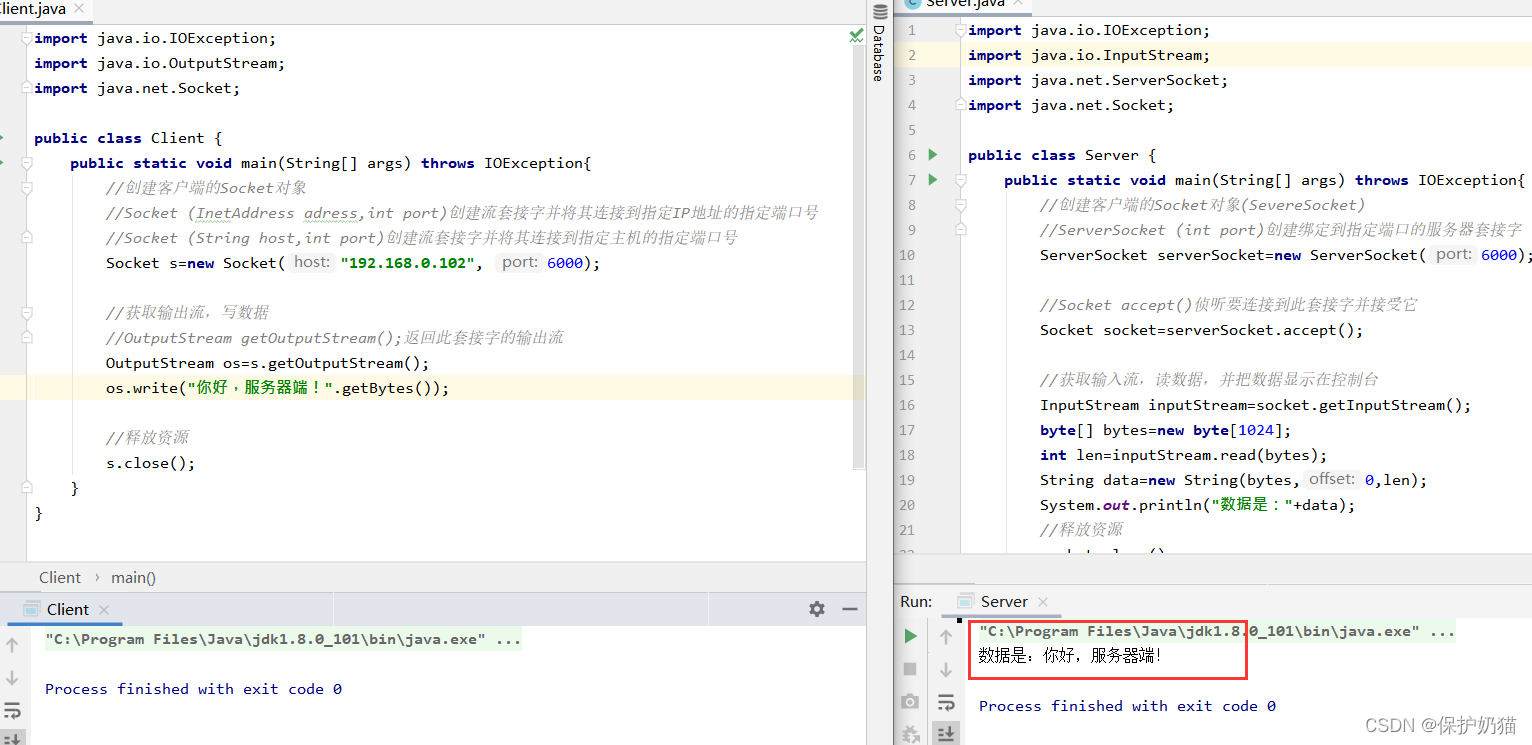The width and height of the screenshot is (1532, 745).
Task: Rerun the Server program with green play icon
Action: click(x=910, y=635)
